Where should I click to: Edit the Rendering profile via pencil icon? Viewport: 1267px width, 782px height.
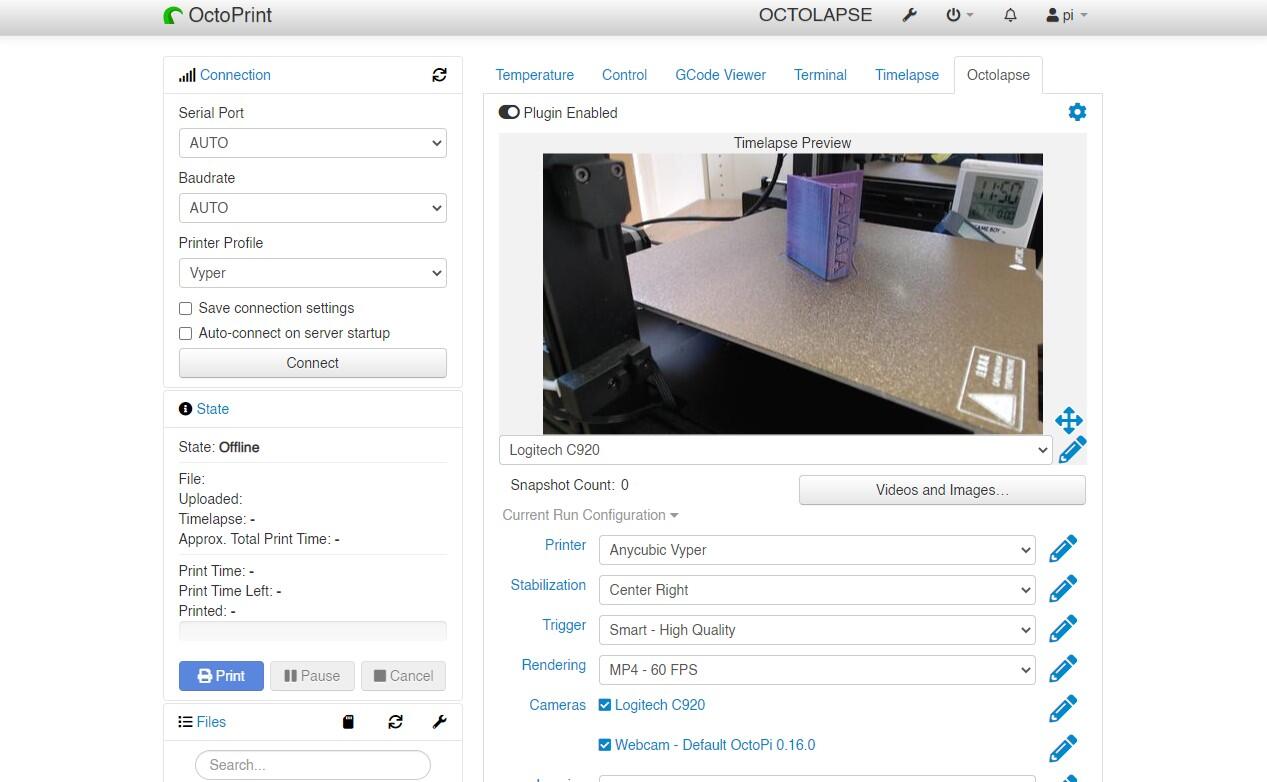pos(1062,669)
